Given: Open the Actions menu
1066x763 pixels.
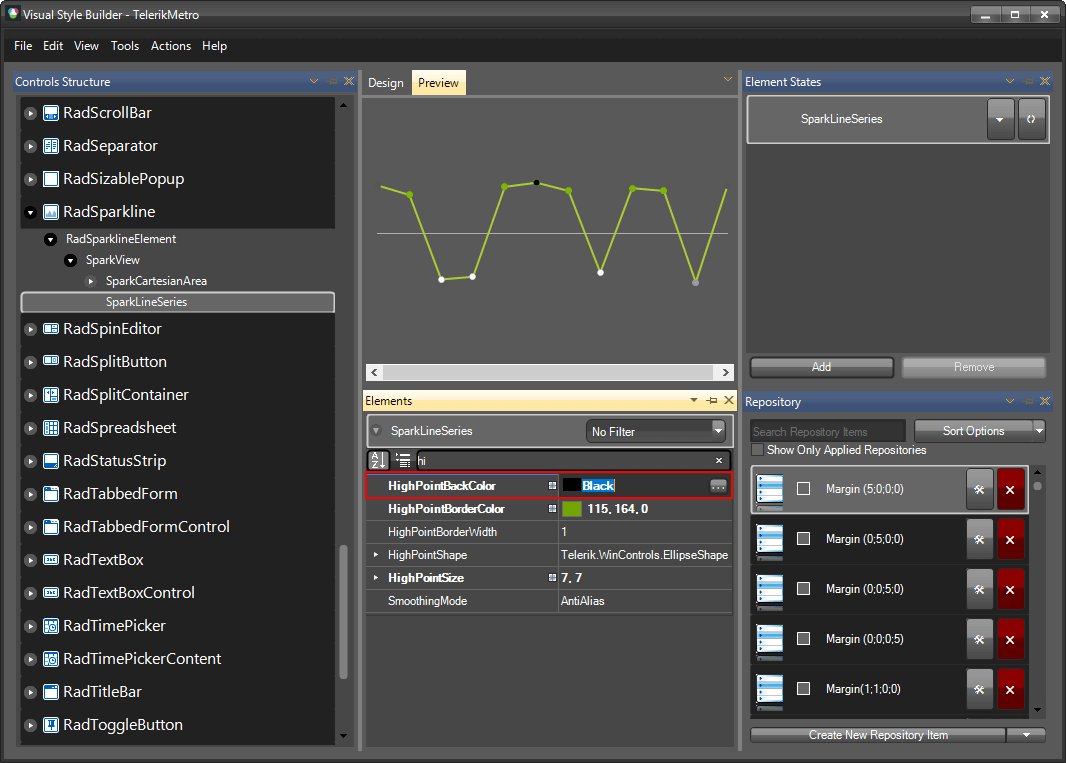Looking at the screenshot, I should pyautogui.click(x=170, y=46).
